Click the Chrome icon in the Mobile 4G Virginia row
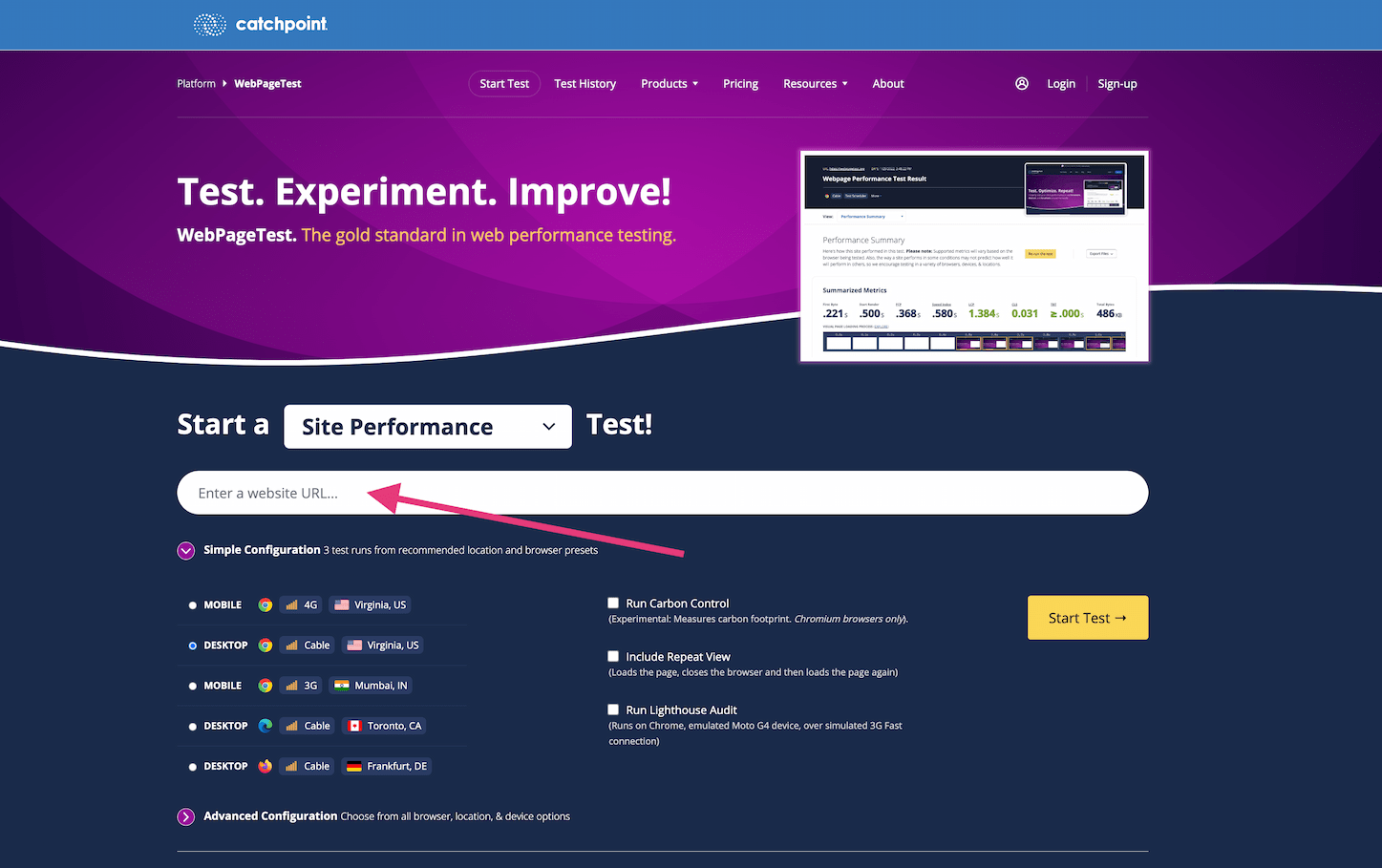Screen dimensions: 1382x868 pyautogui.click(x=266, y=605)
